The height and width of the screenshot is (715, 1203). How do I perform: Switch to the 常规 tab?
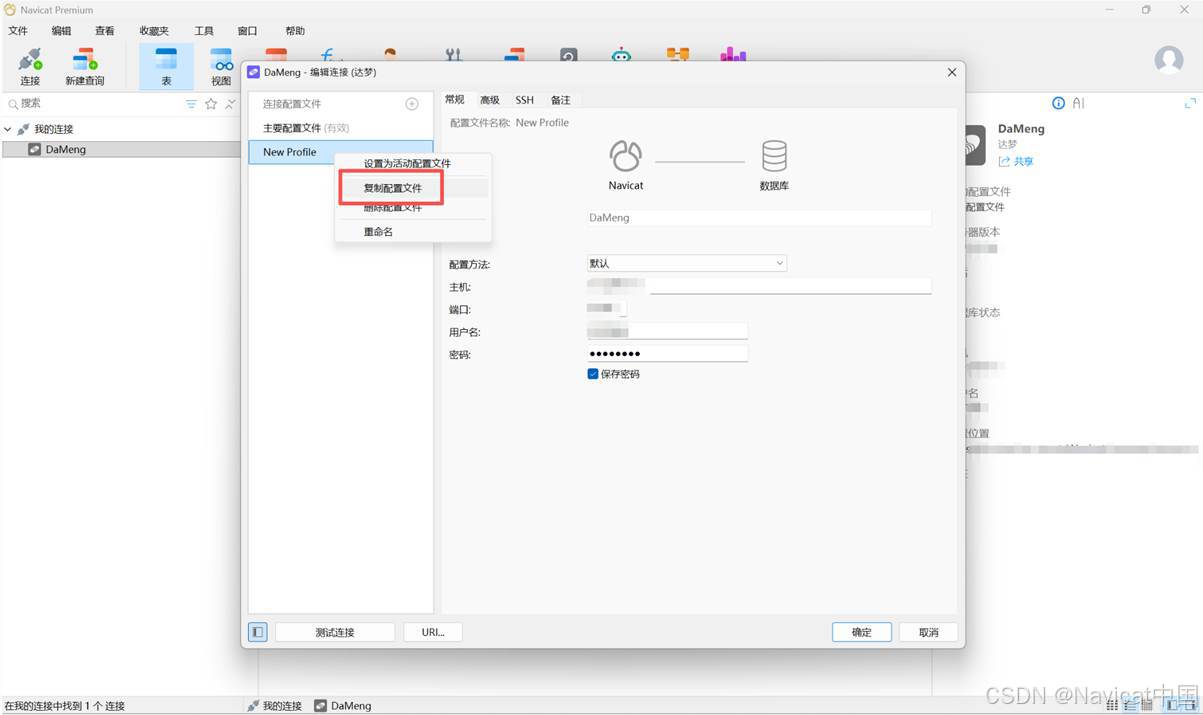click(455, 100)
